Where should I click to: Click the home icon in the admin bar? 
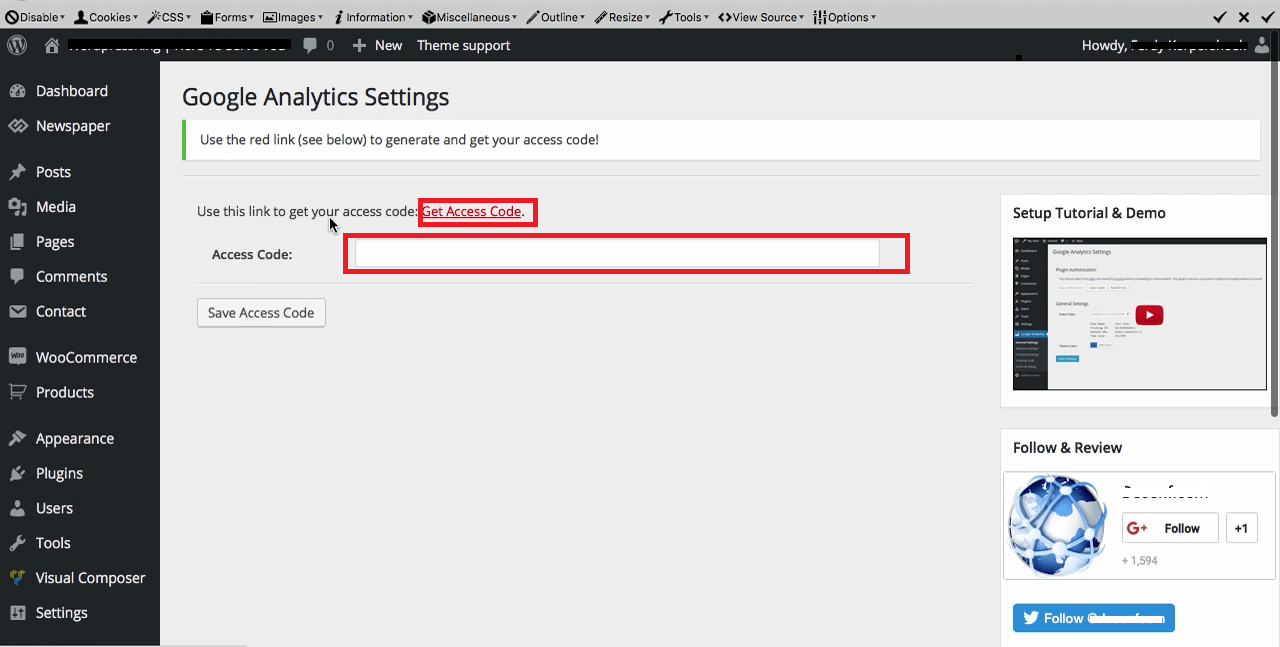coord(52,45)
